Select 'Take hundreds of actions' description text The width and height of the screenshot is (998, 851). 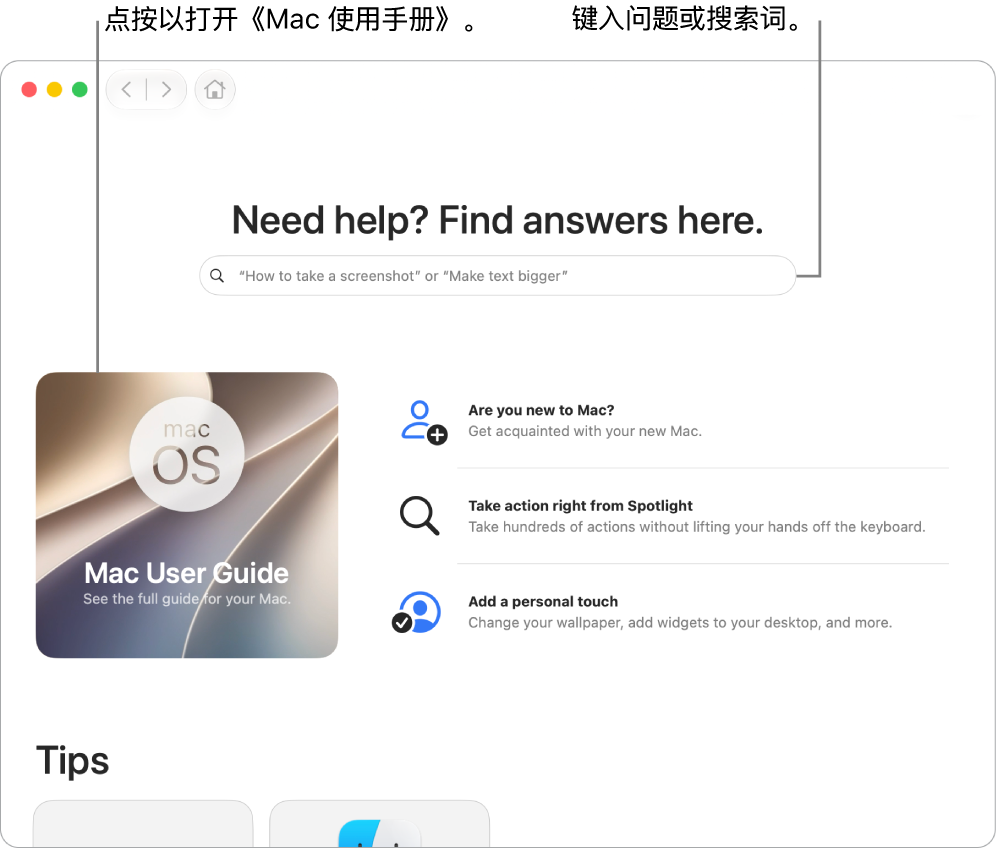click(697, 527)
